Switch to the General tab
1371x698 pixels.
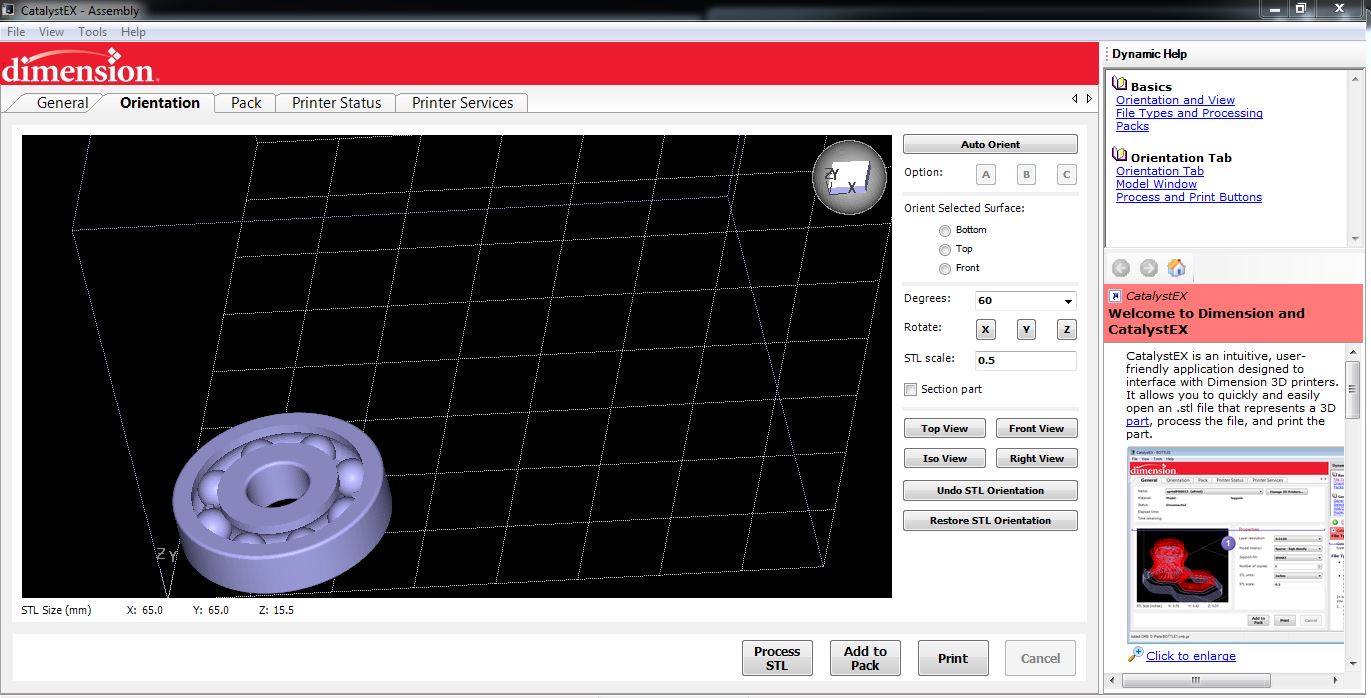point(62,103)
